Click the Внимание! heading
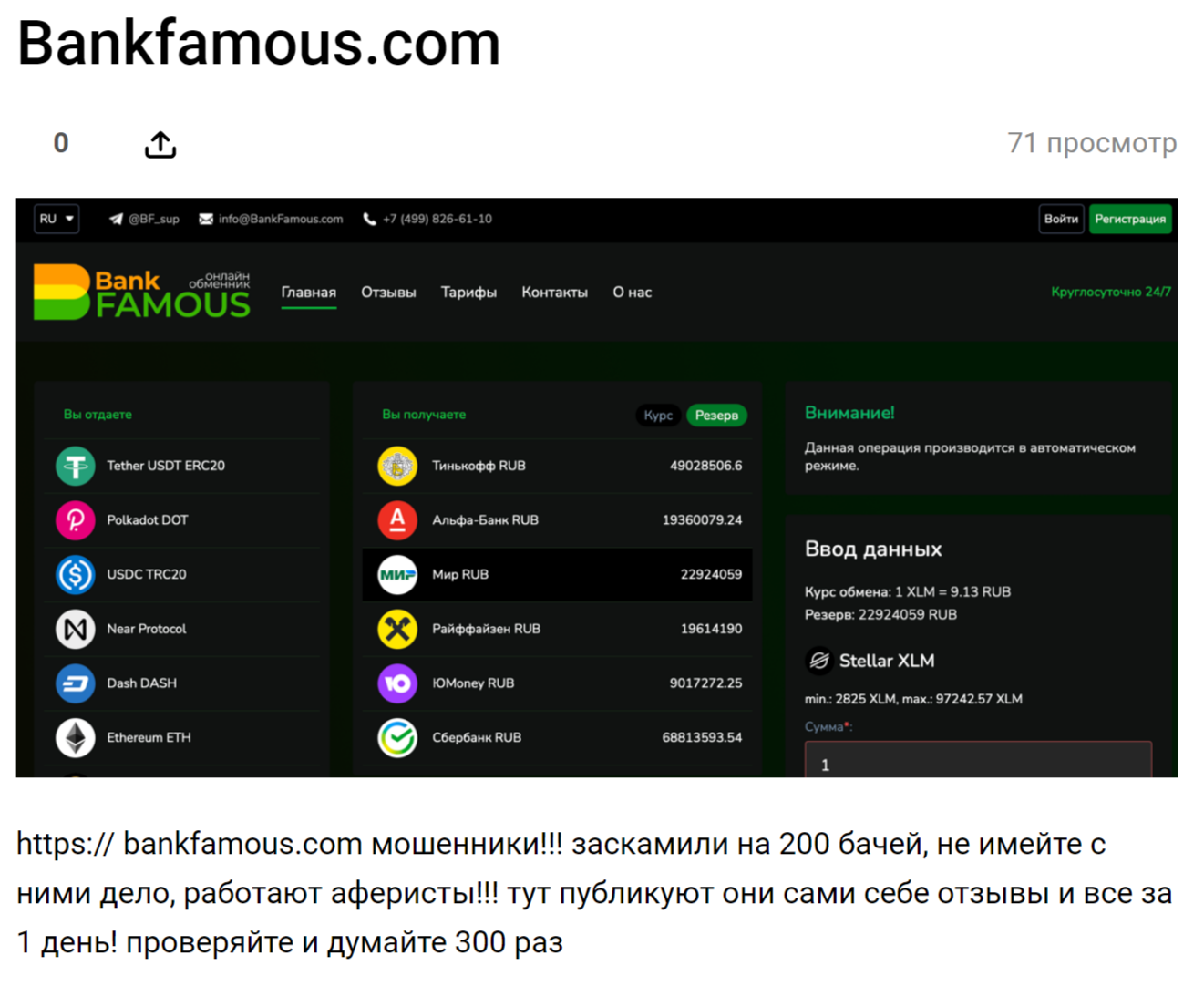 [x=849, y=413]
